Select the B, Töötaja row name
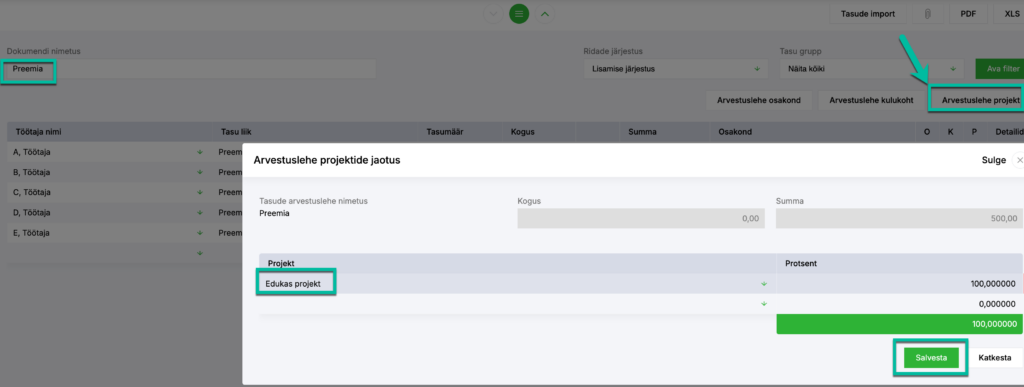Screen dimensions: 1024x387 tap(31, 172)
